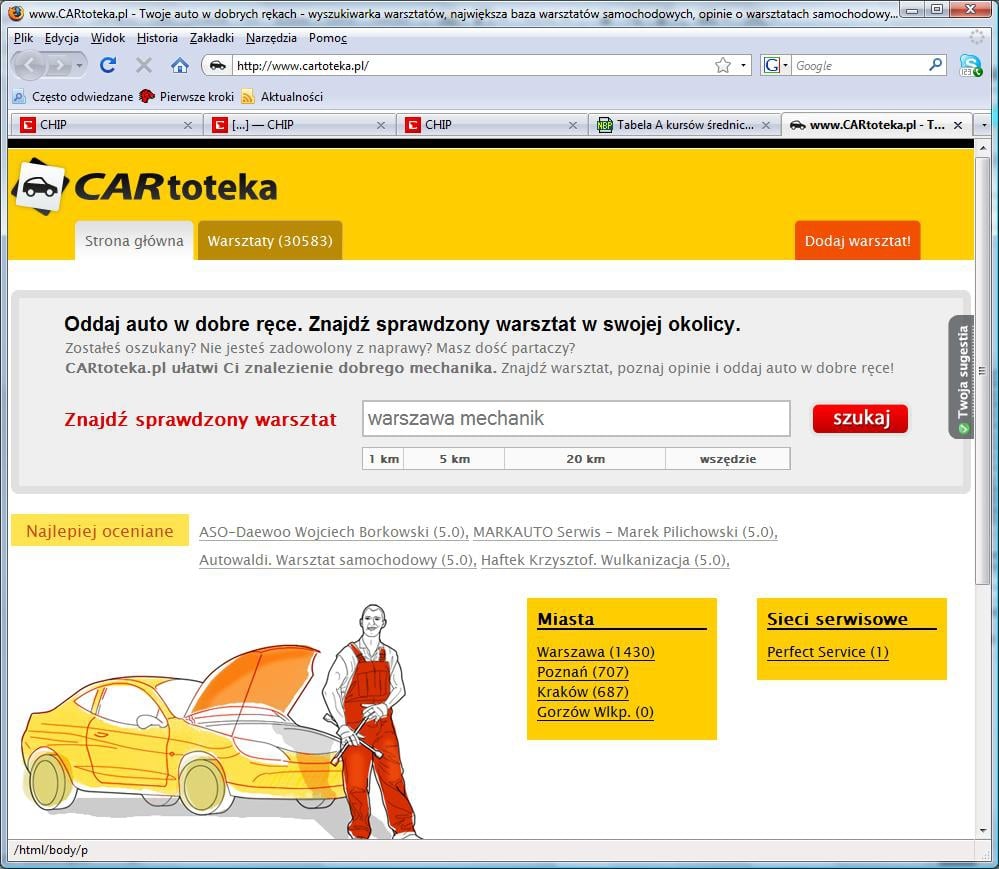Click the car favicon in the address bar
This screenshot has height=869, width=999.
coord(215,64)
